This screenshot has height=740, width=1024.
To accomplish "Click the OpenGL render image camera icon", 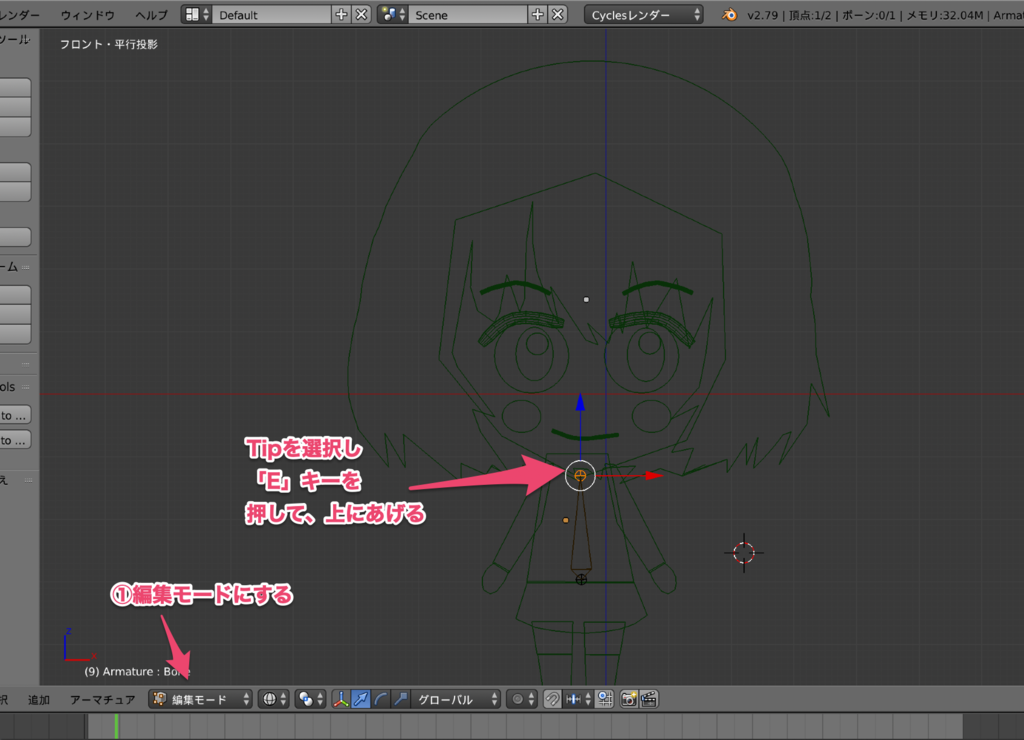I will tap(629, 700).
